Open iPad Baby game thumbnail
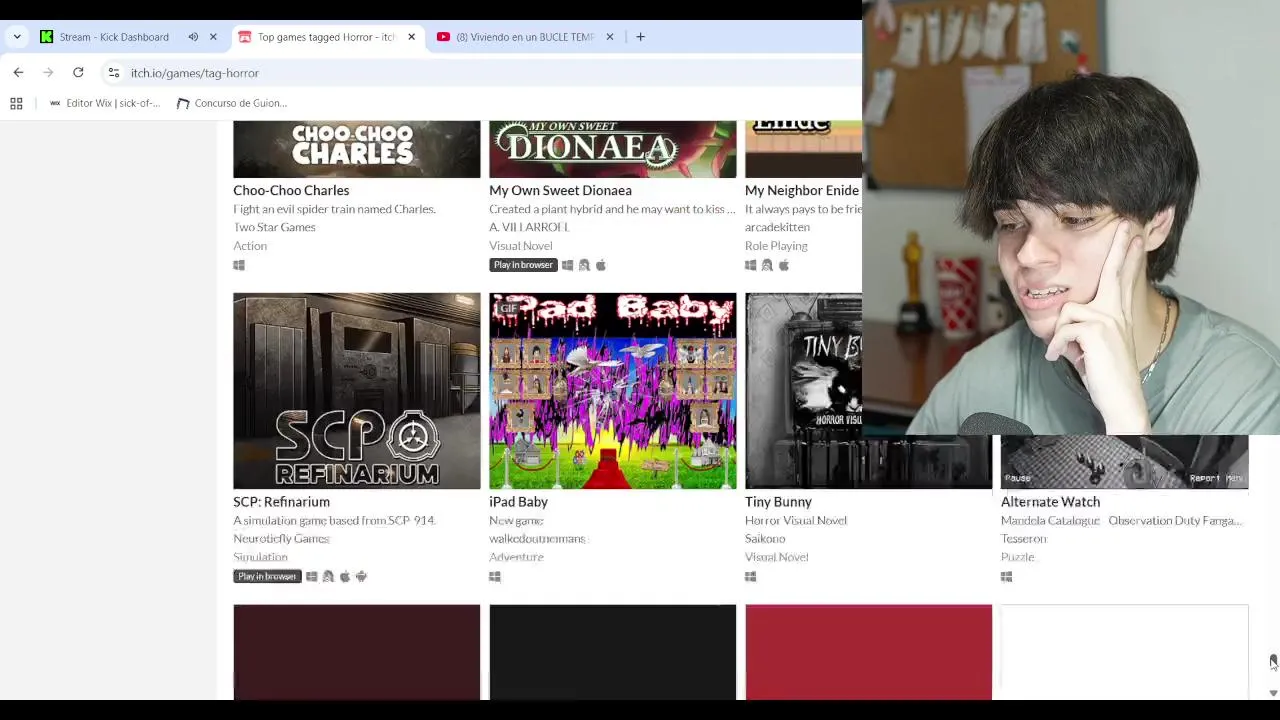 (613, 391)
